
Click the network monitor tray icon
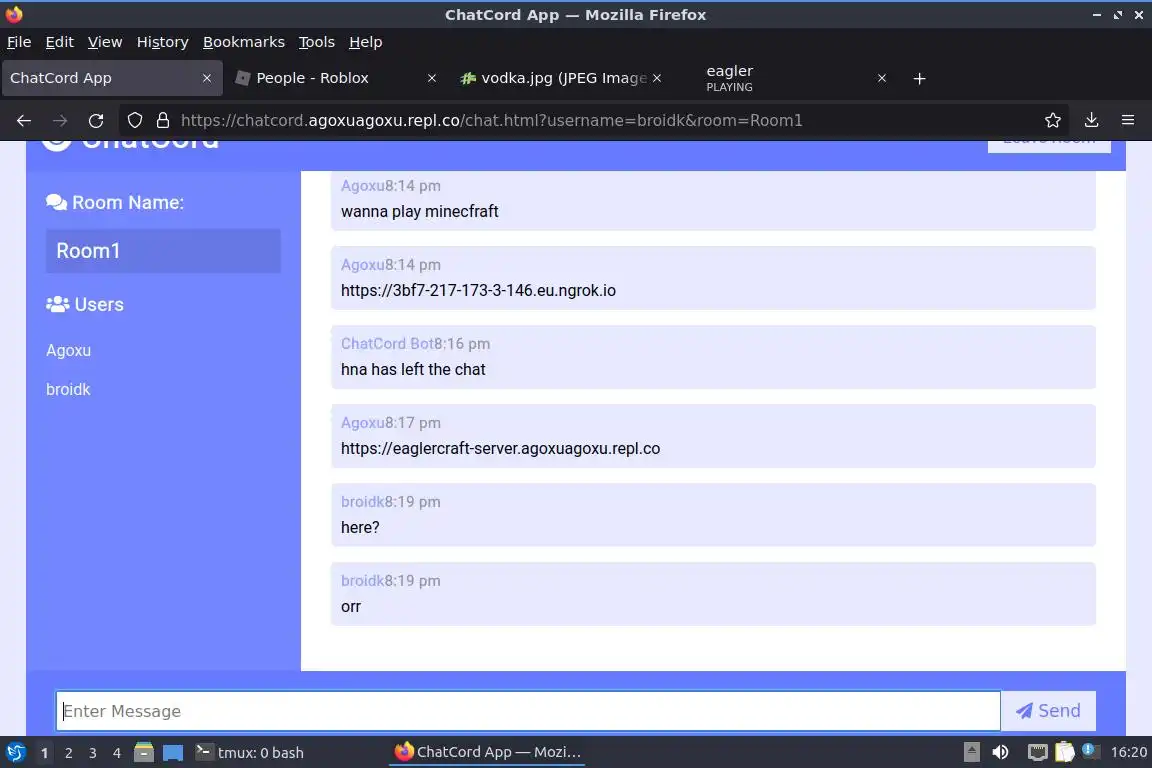pyautogui.click(x=1037, y=752)
